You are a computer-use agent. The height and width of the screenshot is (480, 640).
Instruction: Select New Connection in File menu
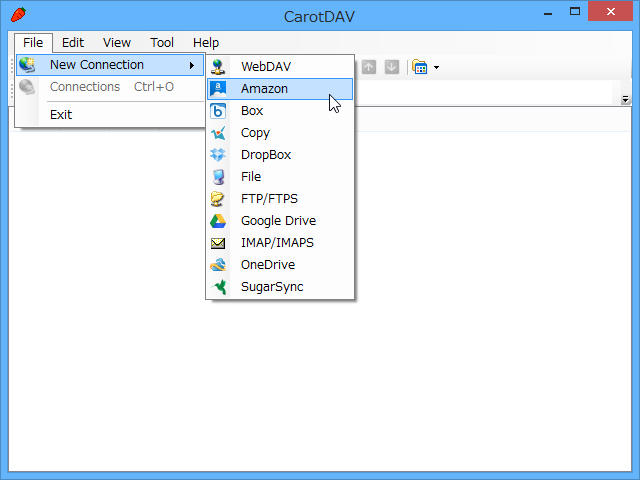tap(110, 65)
